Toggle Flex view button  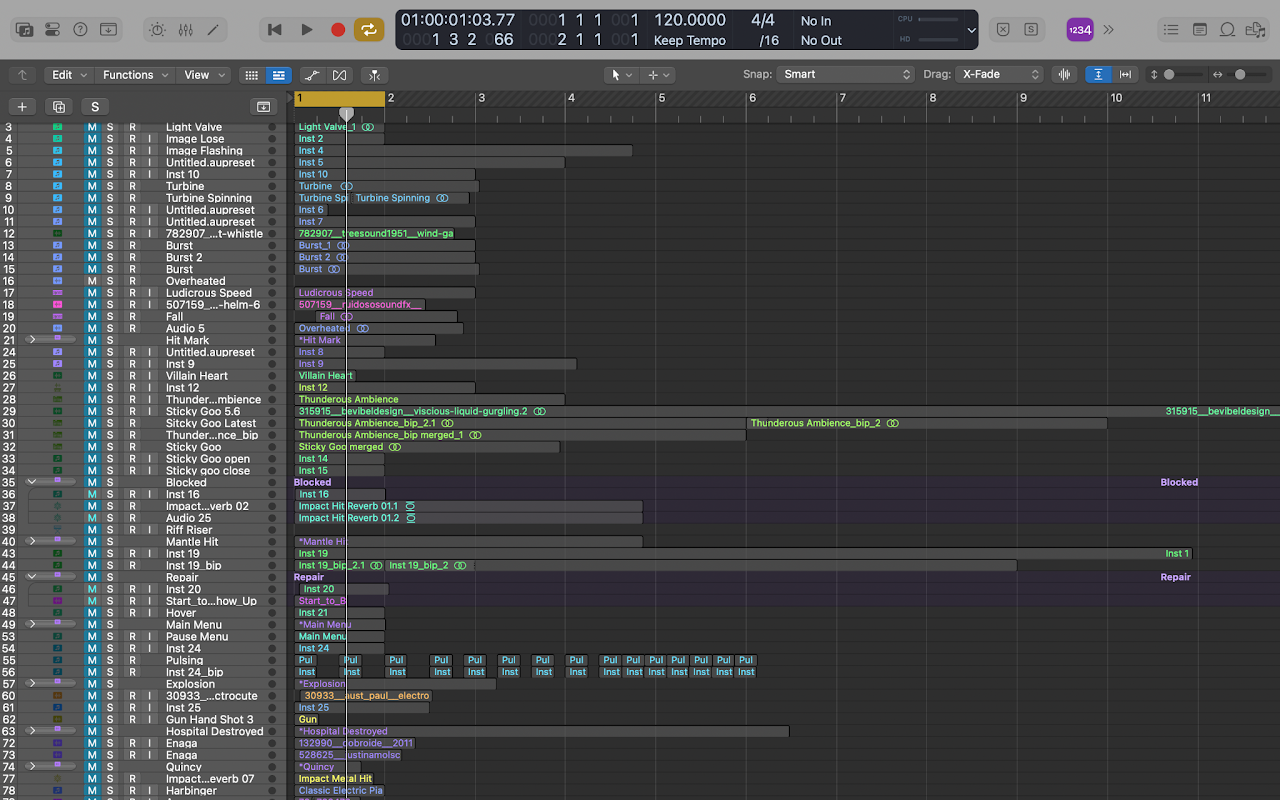[340, 75]
